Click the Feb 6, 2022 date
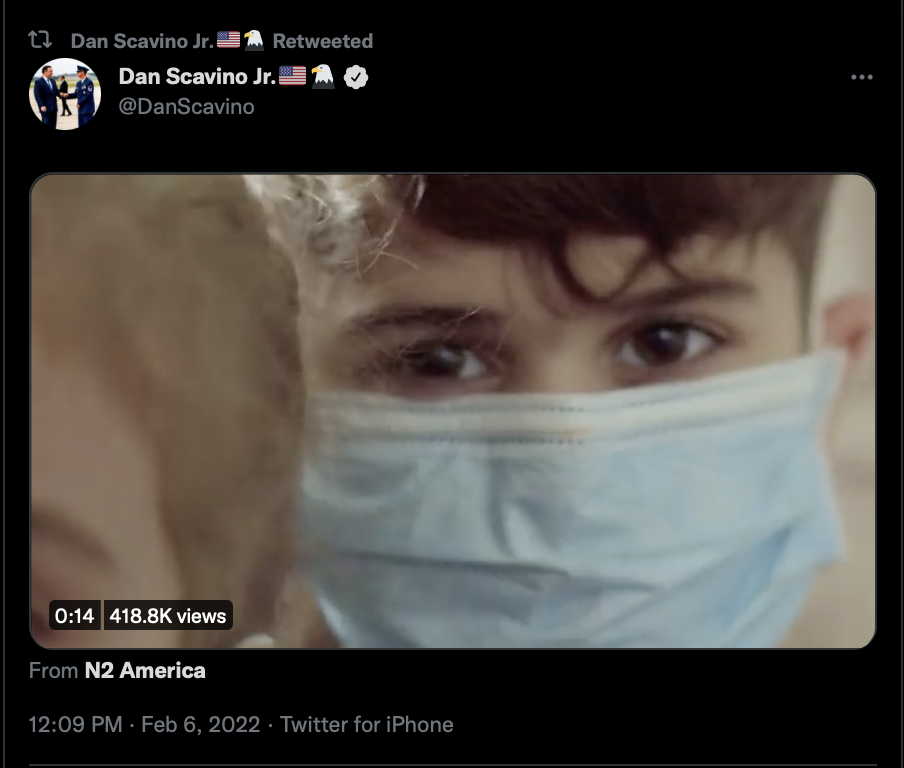The width and height of the screenshot is (904, 768). [x=201, y=724]
